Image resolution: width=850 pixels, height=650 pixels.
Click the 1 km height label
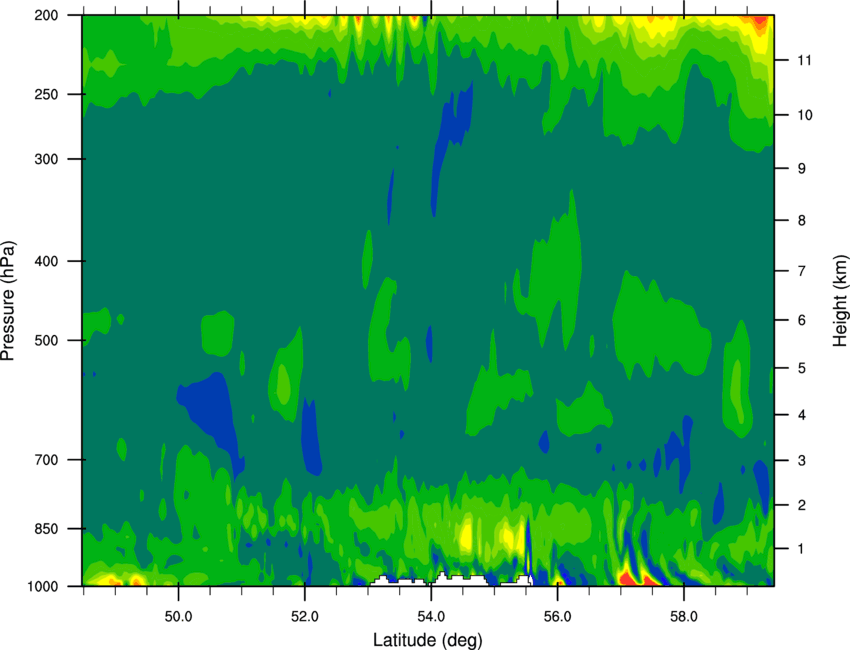click(x=802, y=549)
